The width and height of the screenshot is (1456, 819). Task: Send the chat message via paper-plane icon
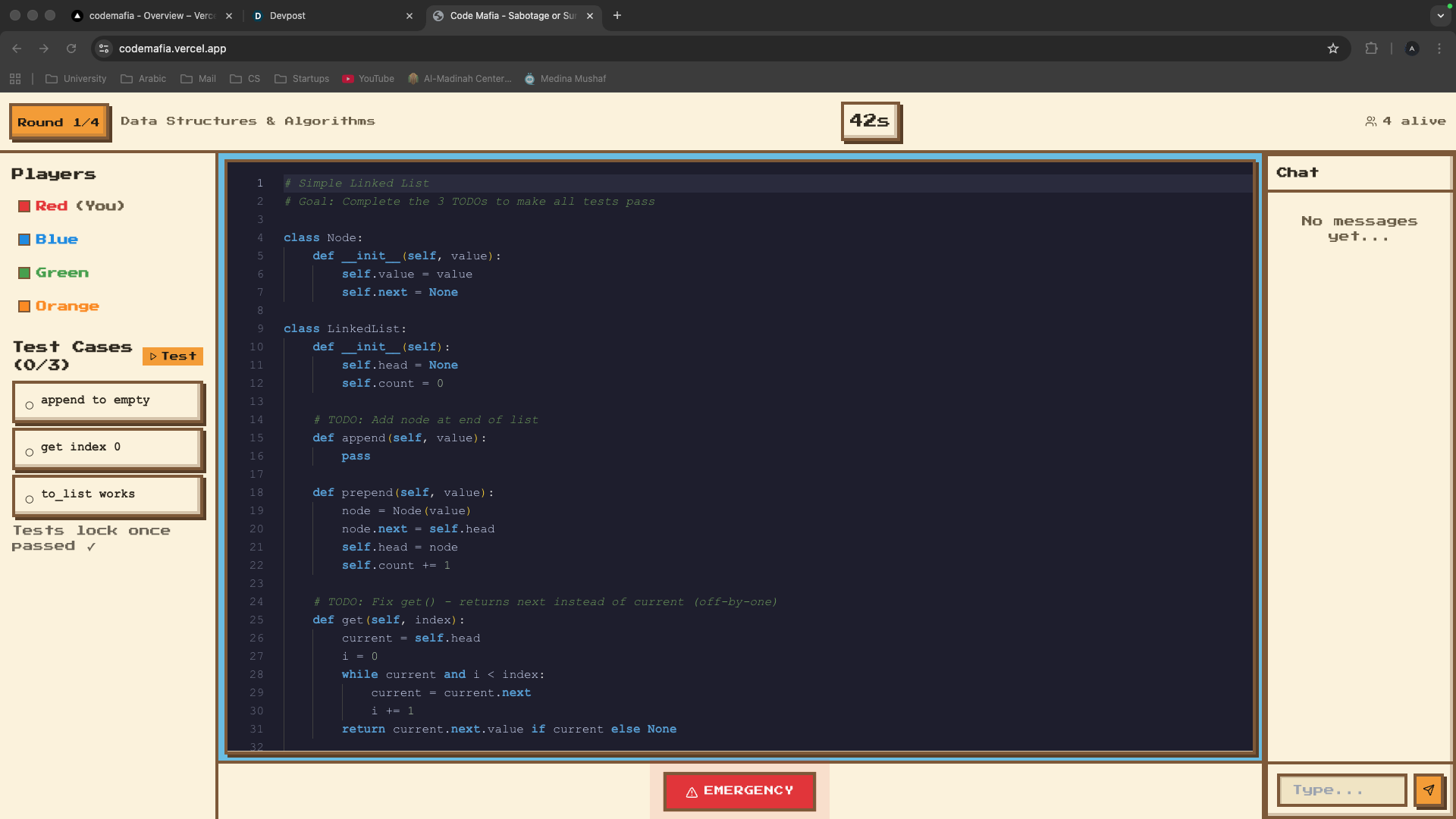[x=1429, y=789]
